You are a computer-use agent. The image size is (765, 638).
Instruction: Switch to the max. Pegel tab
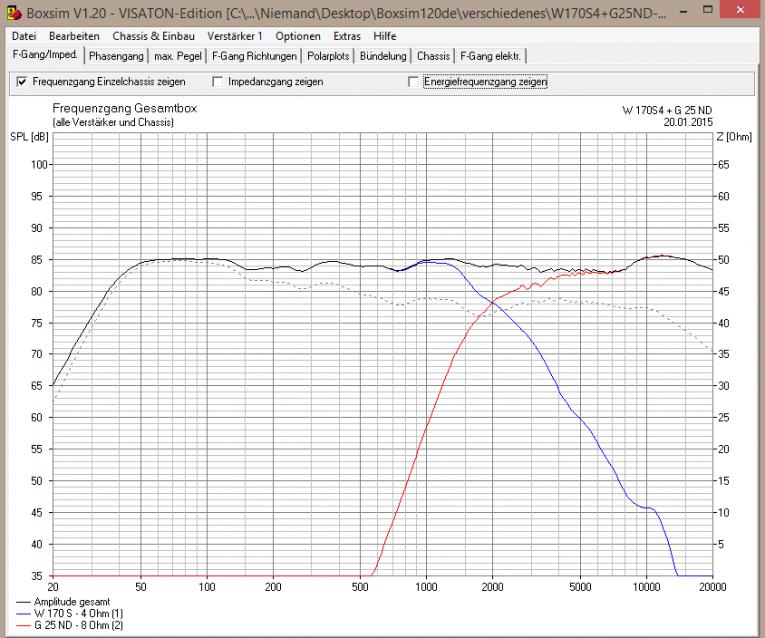point(178,56)
